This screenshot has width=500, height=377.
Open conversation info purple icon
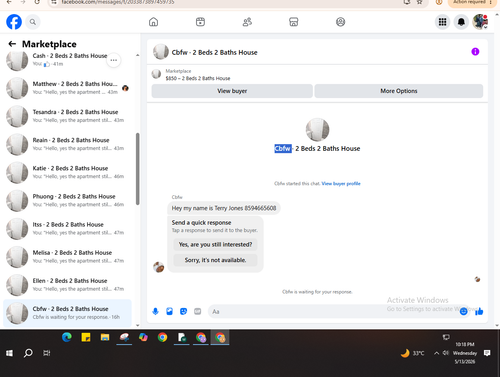475,52
